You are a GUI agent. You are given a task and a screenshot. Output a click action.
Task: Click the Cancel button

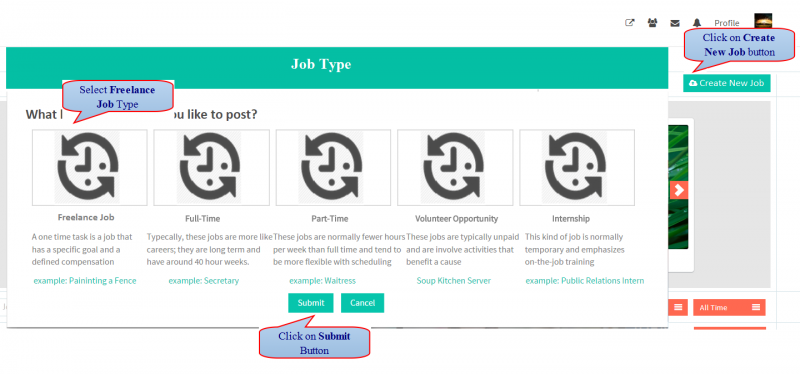(x=362, y=303)
